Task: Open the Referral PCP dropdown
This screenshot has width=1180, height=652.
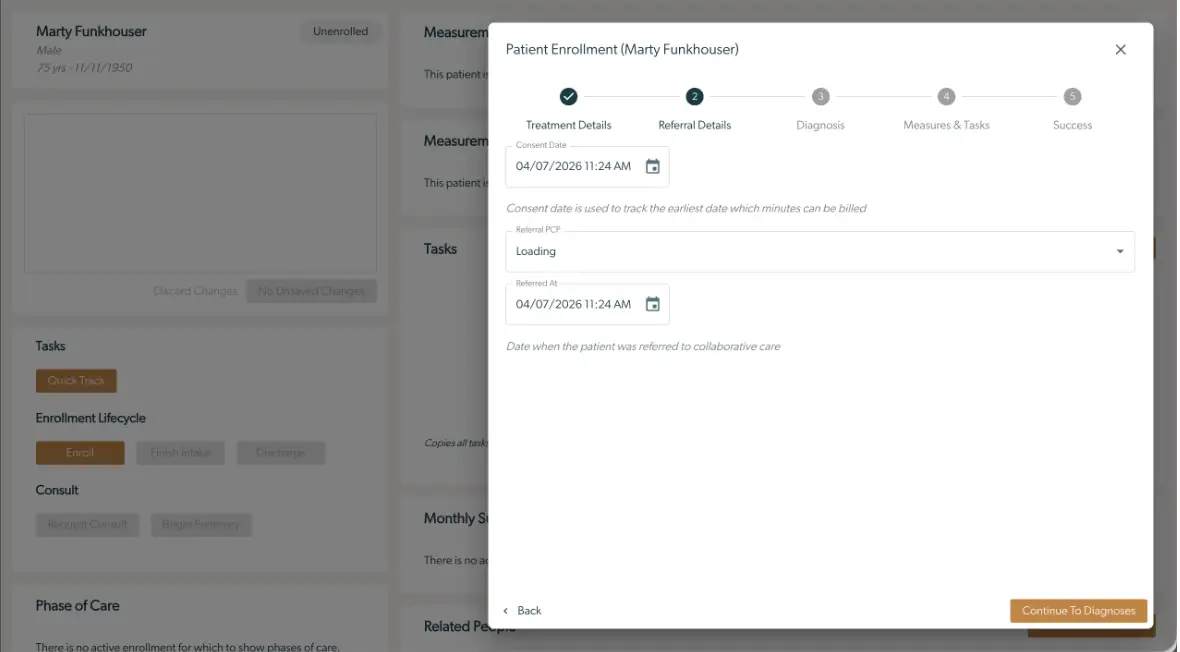Action: (1119, 251)
